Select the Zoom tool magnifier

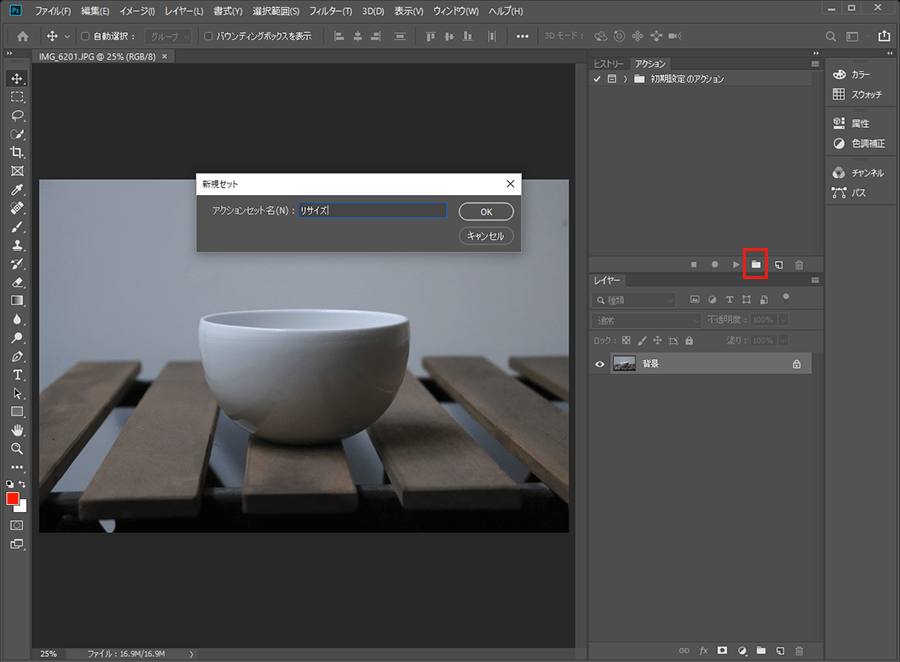(x=17, y=448)
